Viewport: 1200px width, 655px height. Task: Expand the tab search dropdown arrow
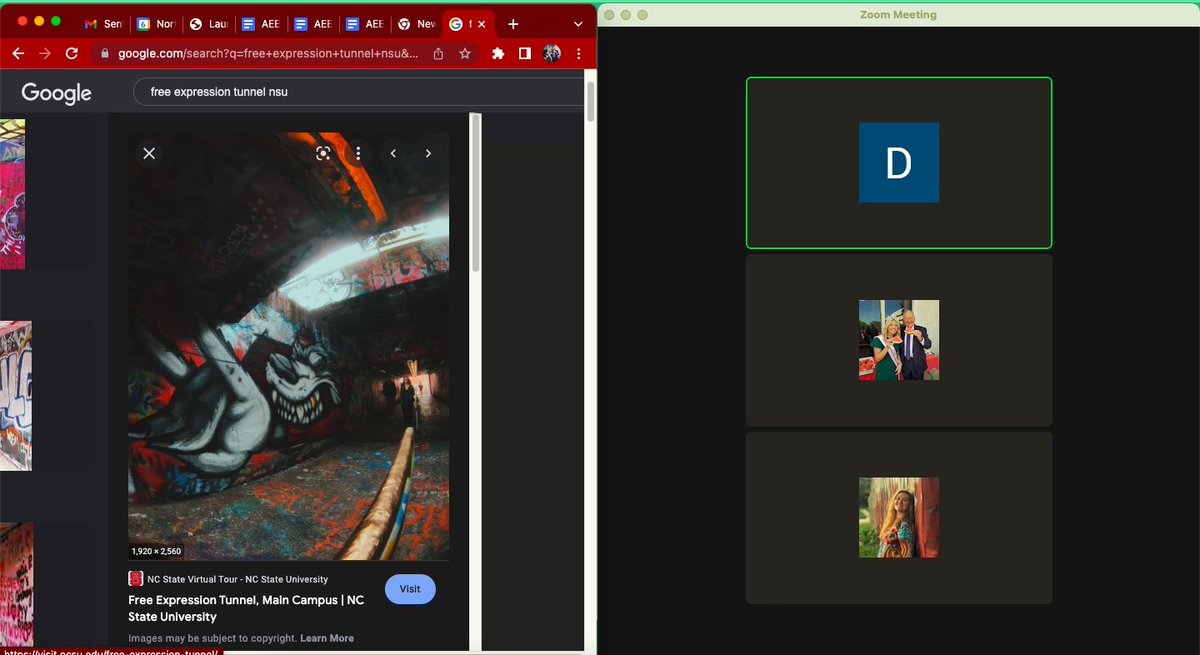coord(578,24)
